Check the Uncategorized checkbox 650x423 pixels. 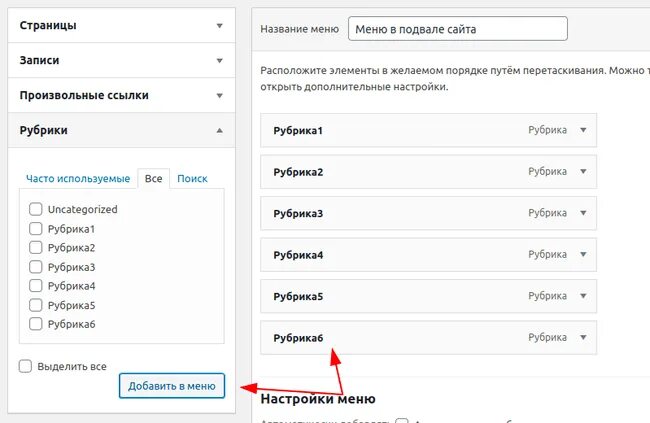click(36, 209)
